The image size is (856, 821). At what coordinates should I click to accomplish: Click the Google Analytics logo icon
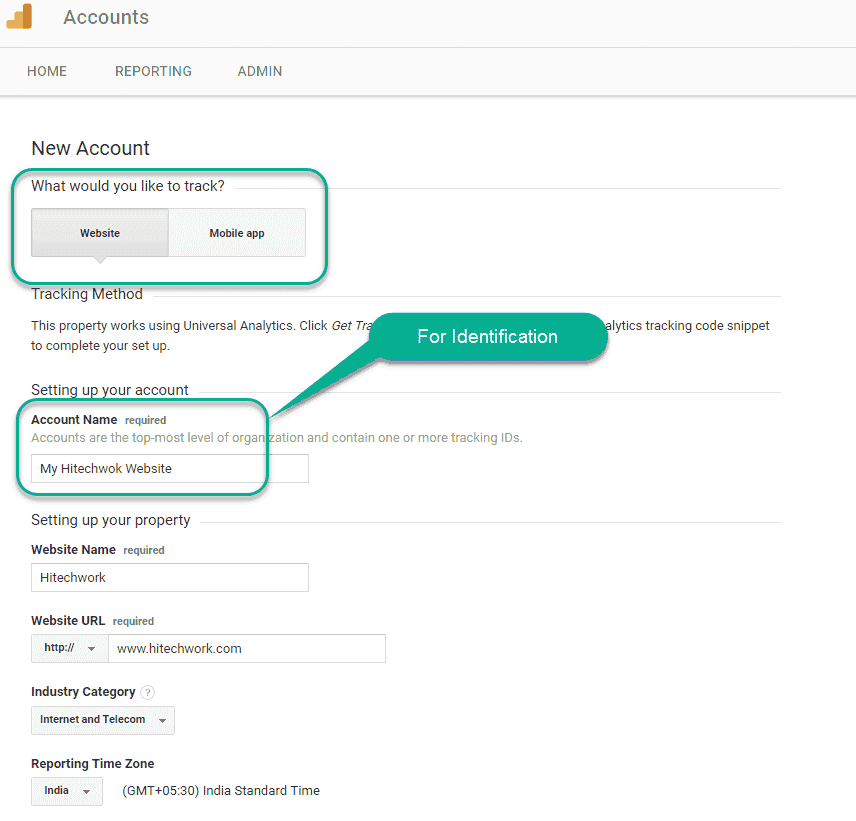tap(19, 16)
